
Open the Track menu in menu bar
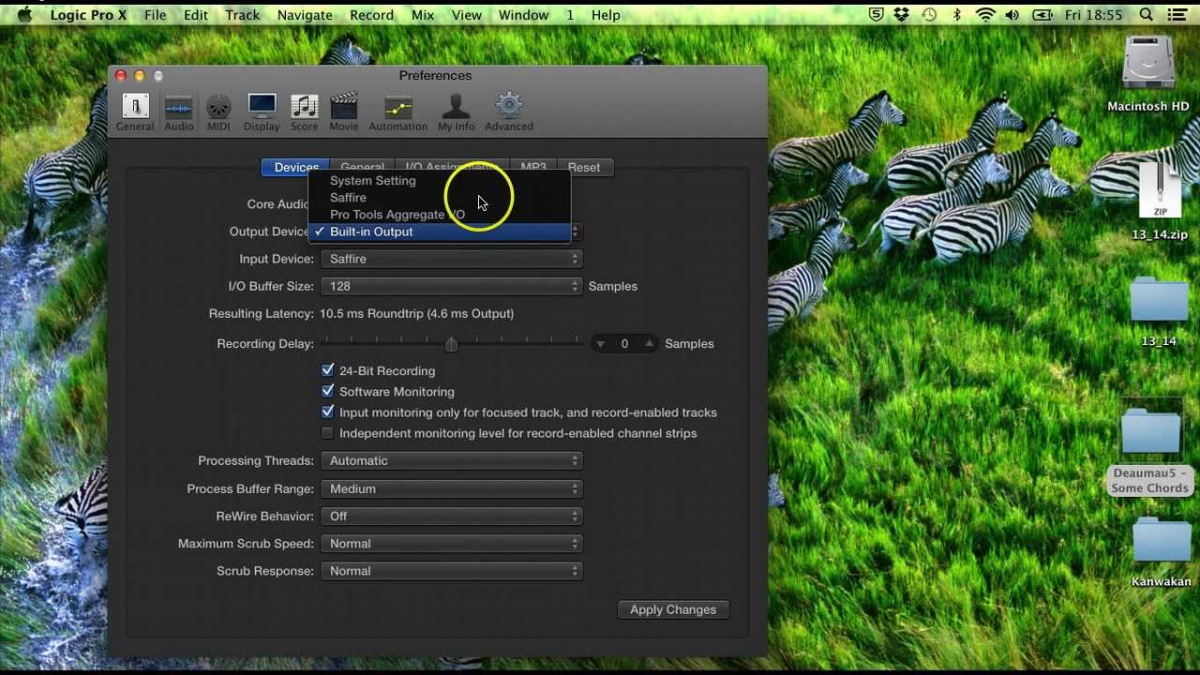242,15
